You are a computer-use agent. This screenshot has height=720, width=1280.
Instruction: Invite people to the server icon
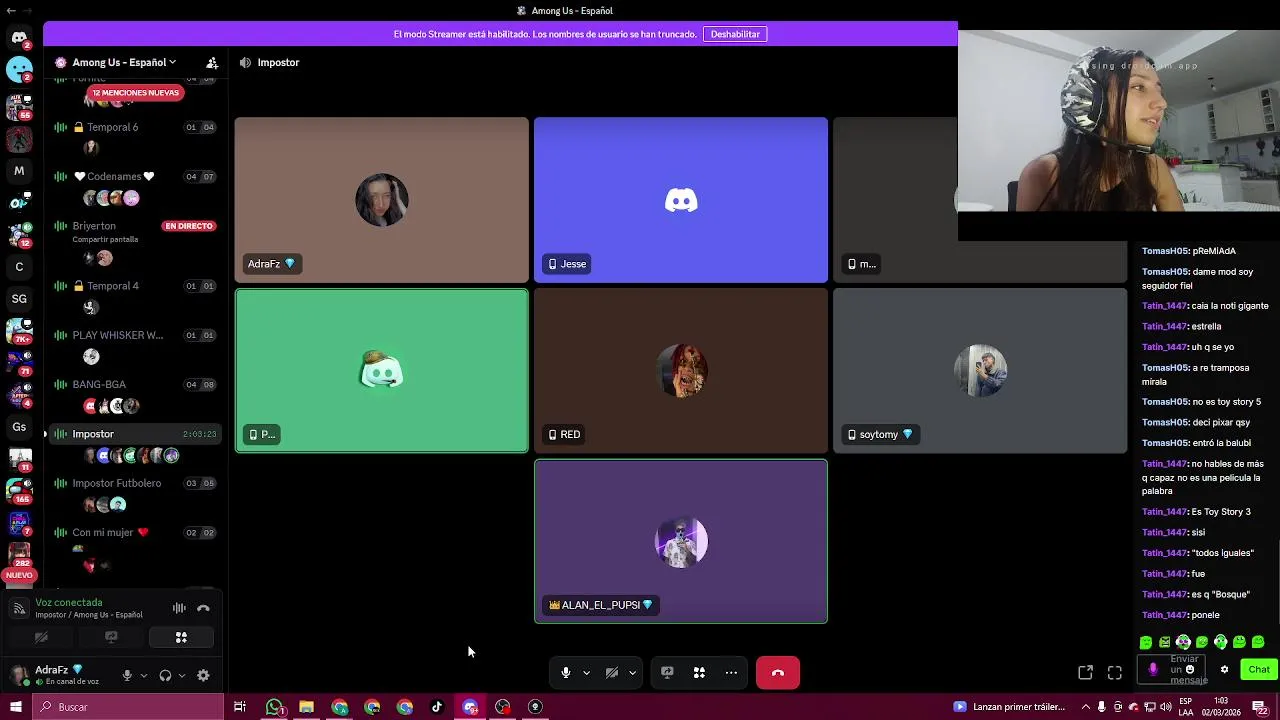[212, 62]
